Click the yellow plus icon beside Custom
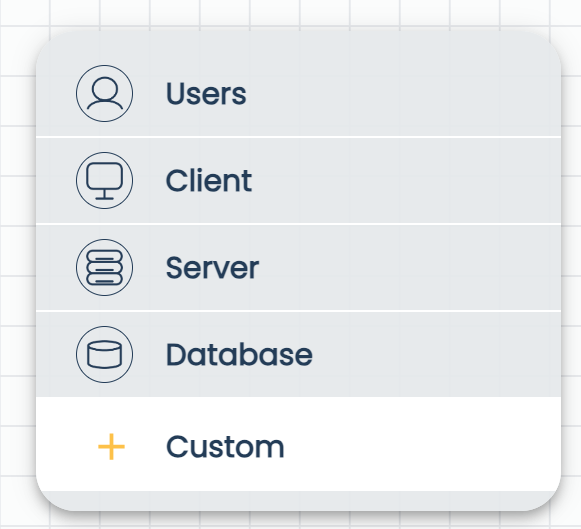The width and height of the screenshot is (581, 529). [x=112, y=447]
